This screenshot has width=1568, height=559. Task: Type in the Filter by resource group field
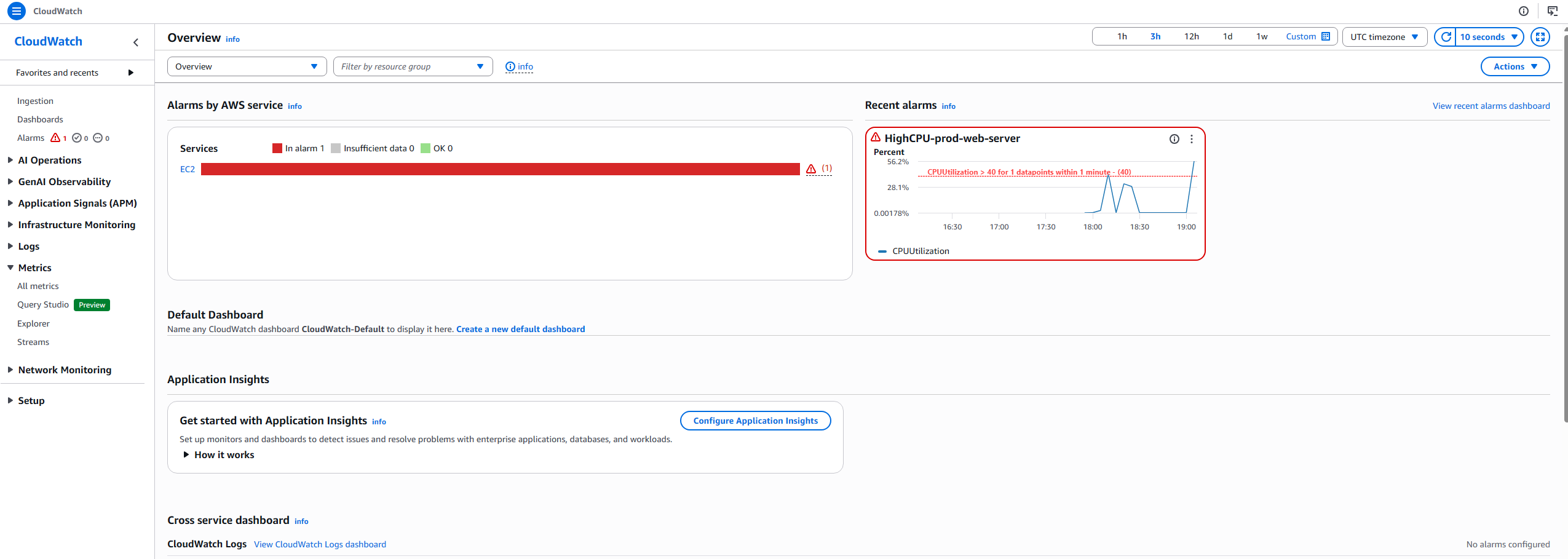(x=406, y=66)
